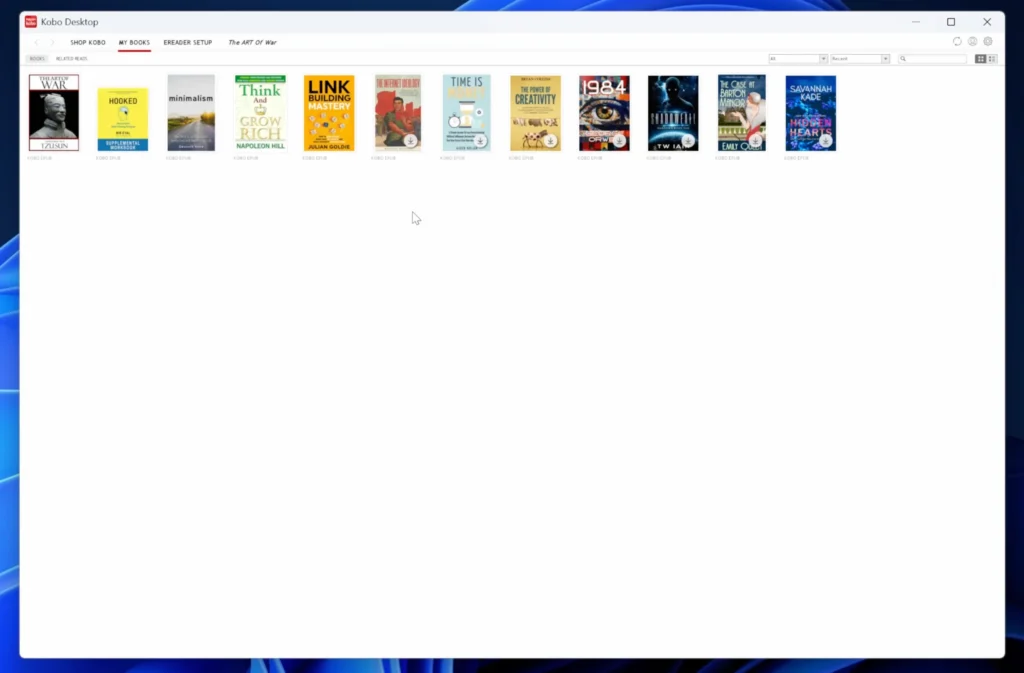Open The Art of War book cover
Viewport: 1024px width, 673px height.
point(54,113)
